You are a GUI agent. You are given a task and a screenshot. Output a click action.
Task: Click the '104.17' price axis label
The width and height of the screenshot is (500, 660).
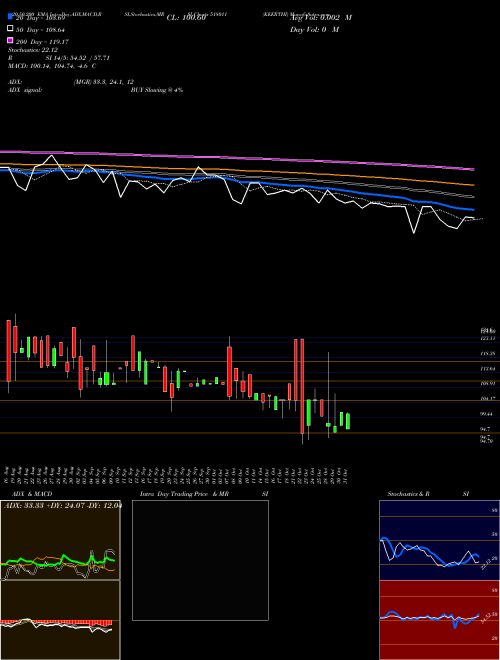487,398
